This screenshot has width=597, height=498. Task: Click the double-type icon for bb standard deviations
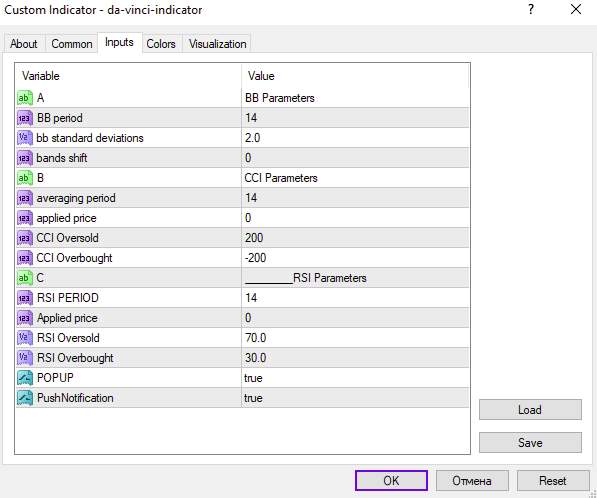[x=25, y=138]
